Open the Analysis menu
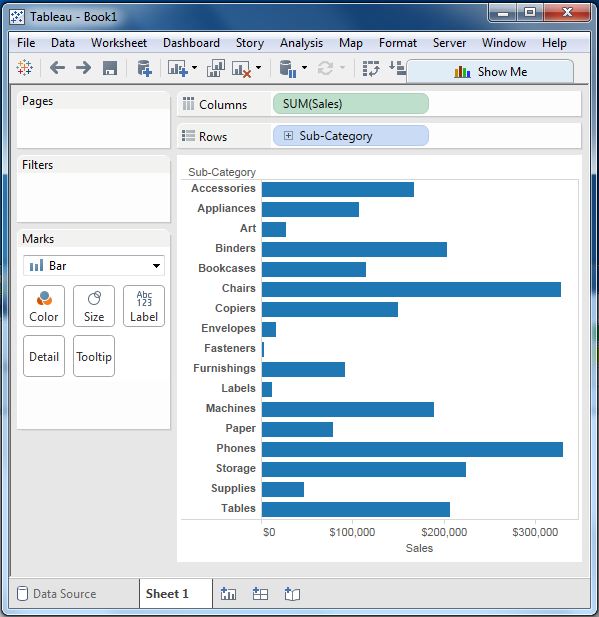The height and width of the screenshot is (617, 599). [x=301, y=42]
